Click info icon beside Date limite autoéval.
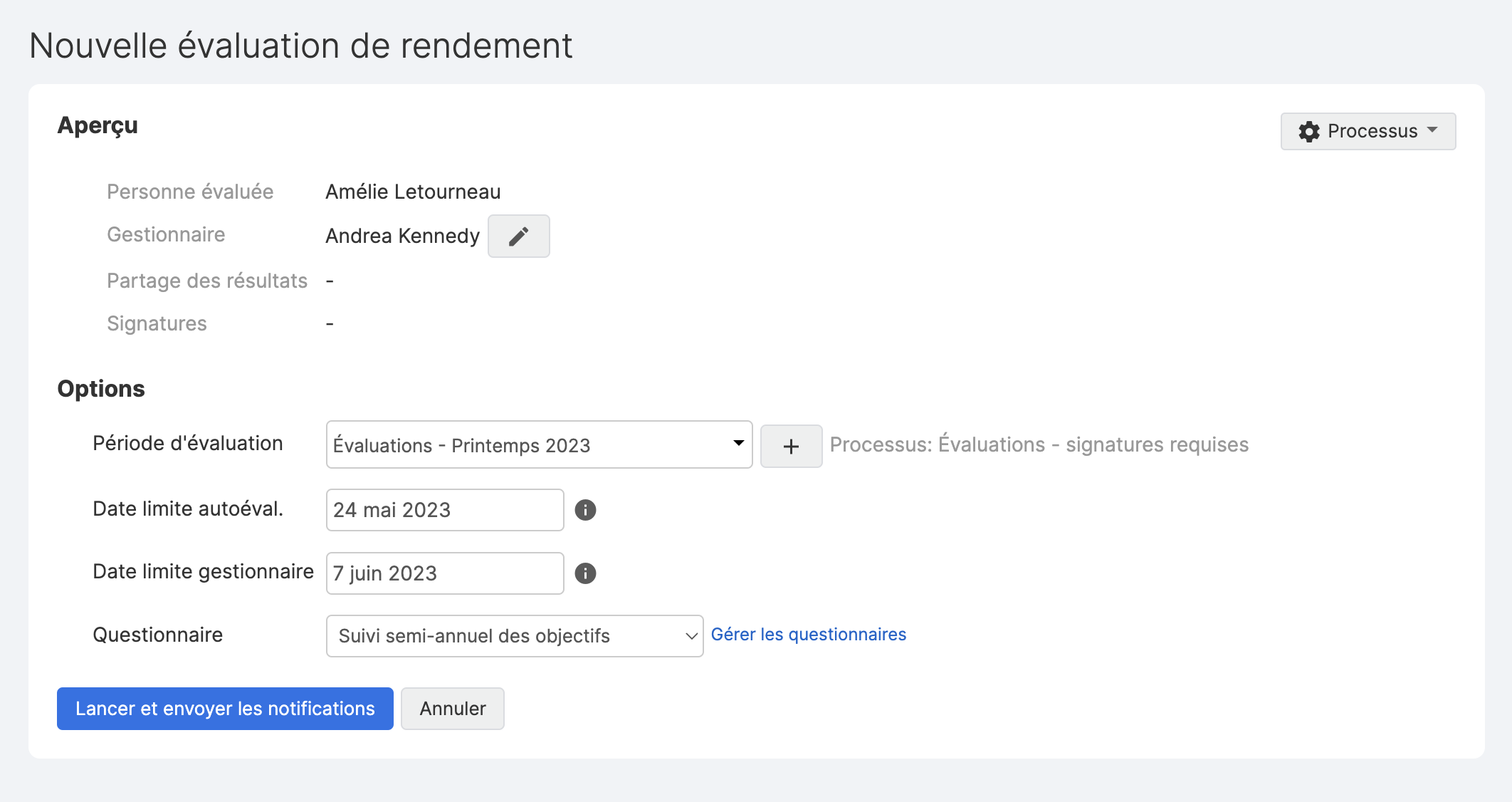The image size is (1512, 802). click(x=585, y=510)
